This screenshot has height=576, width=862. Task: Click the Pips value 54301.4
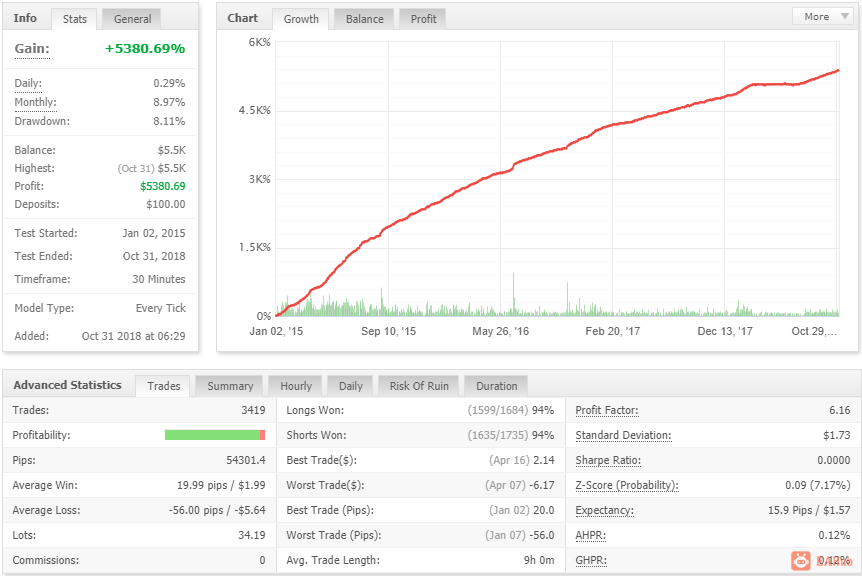coord(246,460)
